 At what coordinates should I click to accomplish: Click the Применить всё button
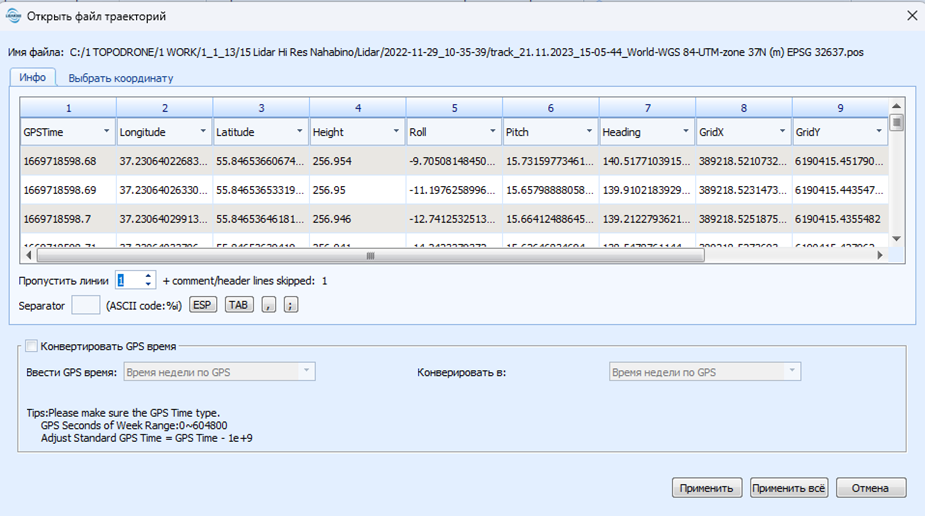tap(789, 488)
